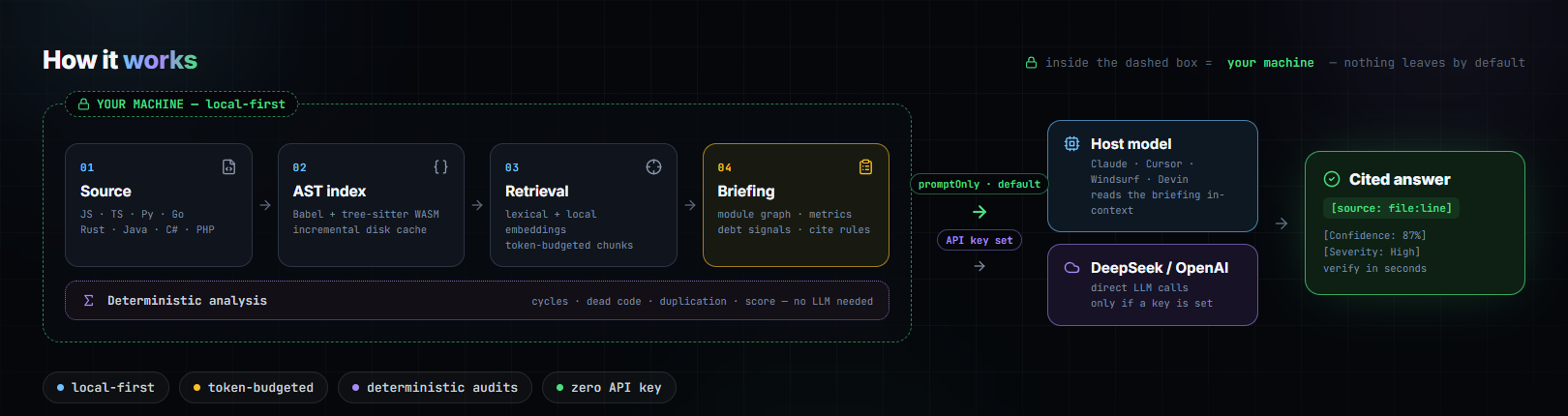Click the [Severity: High] line

[x=1372, y=252]
